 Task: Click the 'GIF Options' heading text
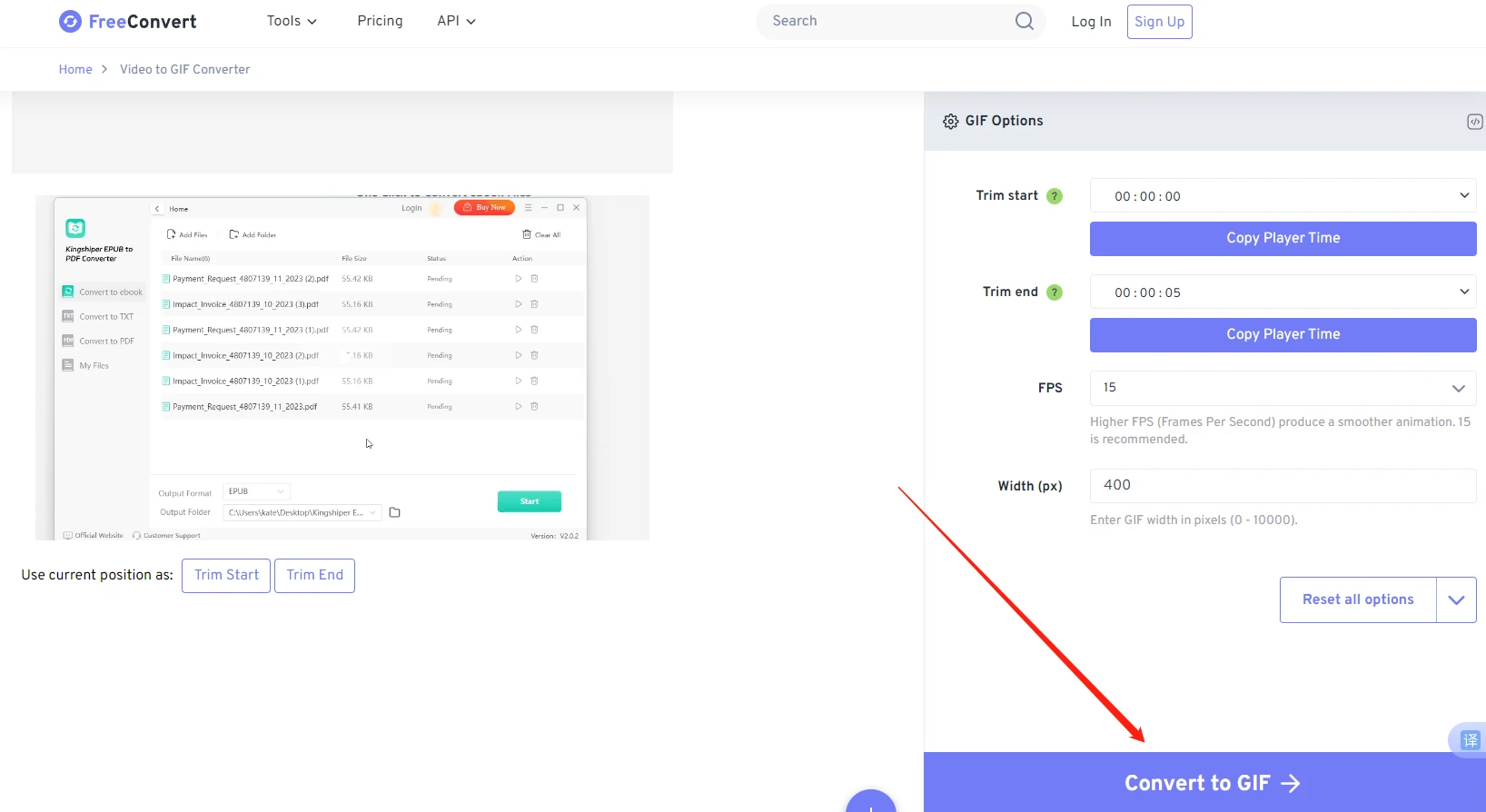coord(1004,121)
